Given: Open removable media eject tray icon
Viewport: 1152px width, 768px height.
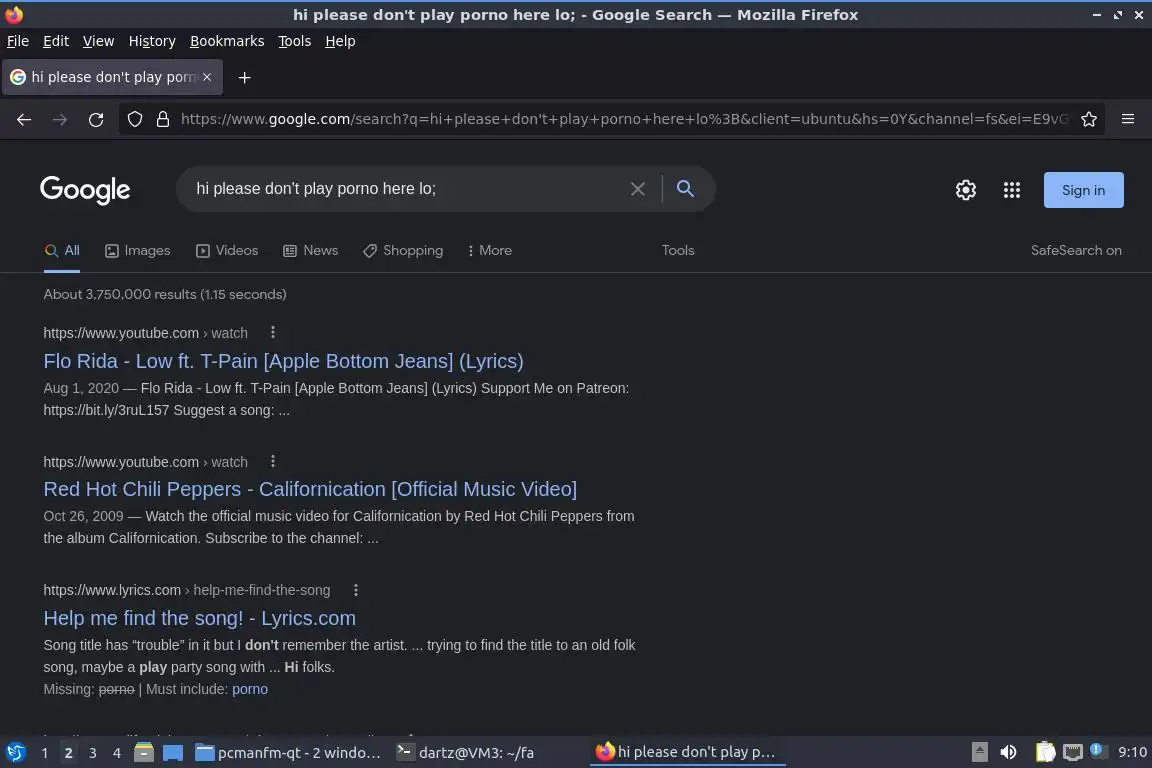Looking at the screenshot, I should (x=979, y=753).
